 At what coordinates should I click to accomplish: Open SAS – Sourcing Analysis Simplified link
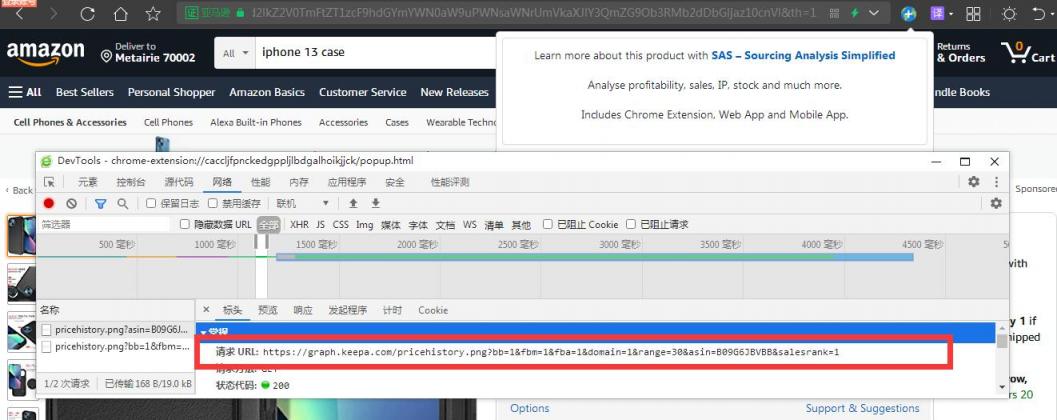(804, 55)
